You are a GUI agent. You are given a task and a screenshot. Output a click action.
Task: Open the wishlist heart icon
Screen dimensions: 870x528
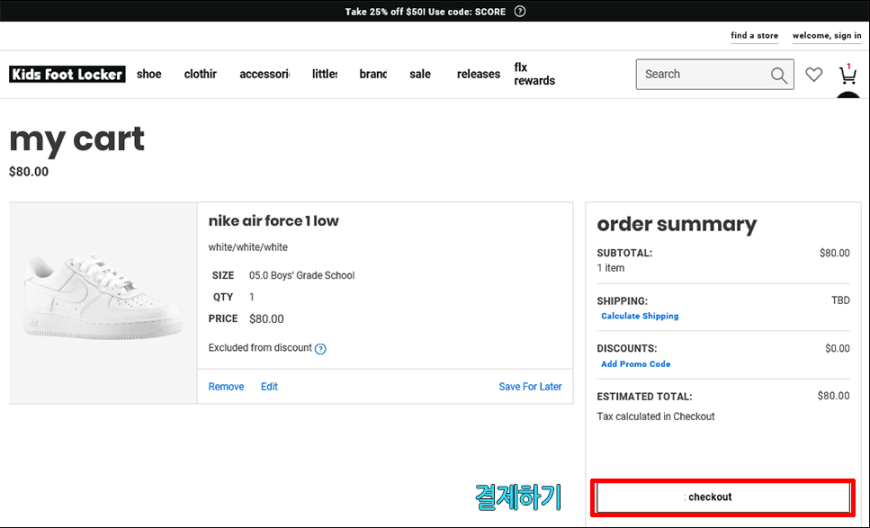click(x=814, y=74)
